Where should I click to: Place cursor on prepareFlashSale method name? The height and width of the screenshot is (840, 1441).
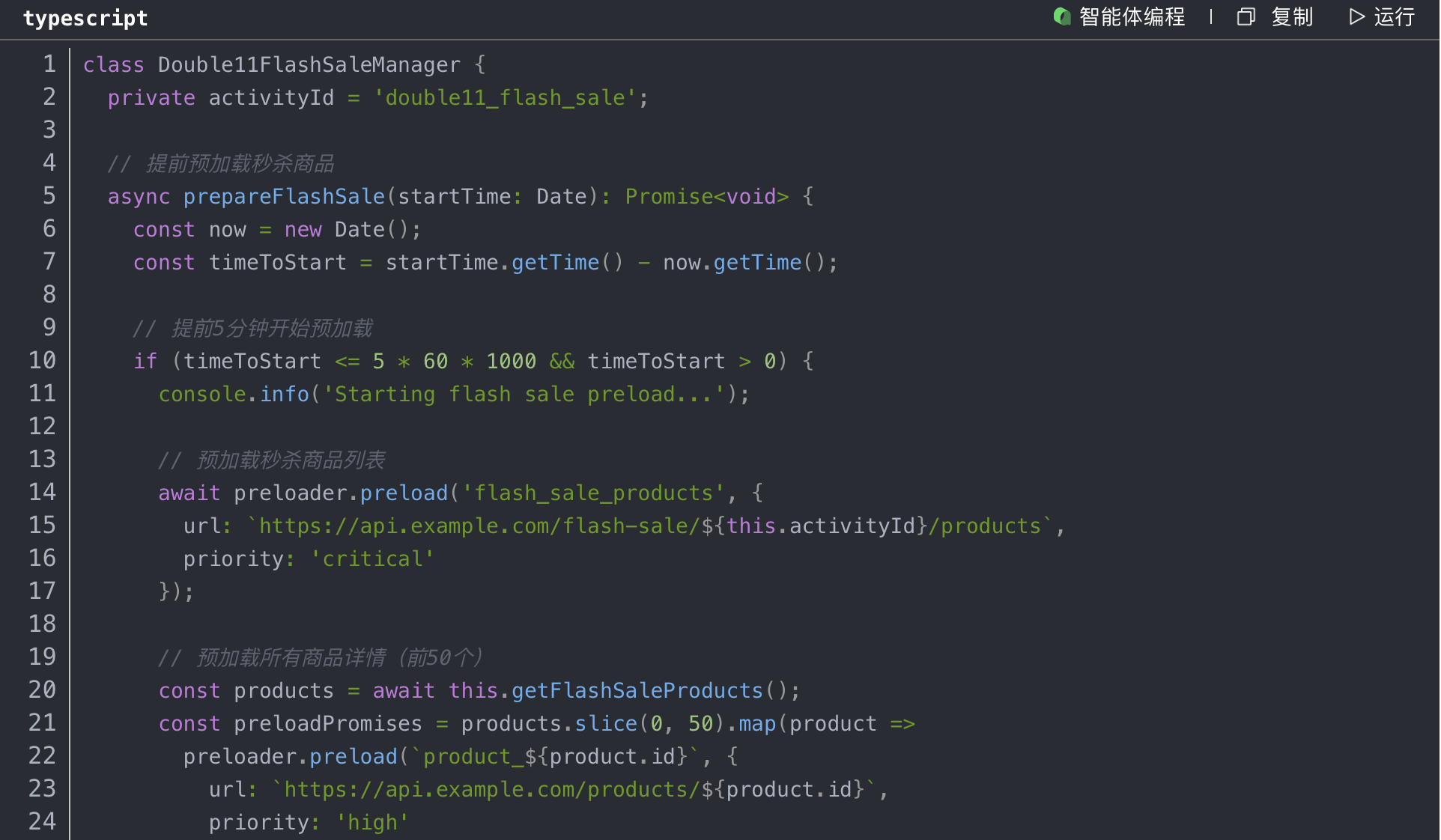click(x=284, y=197)
